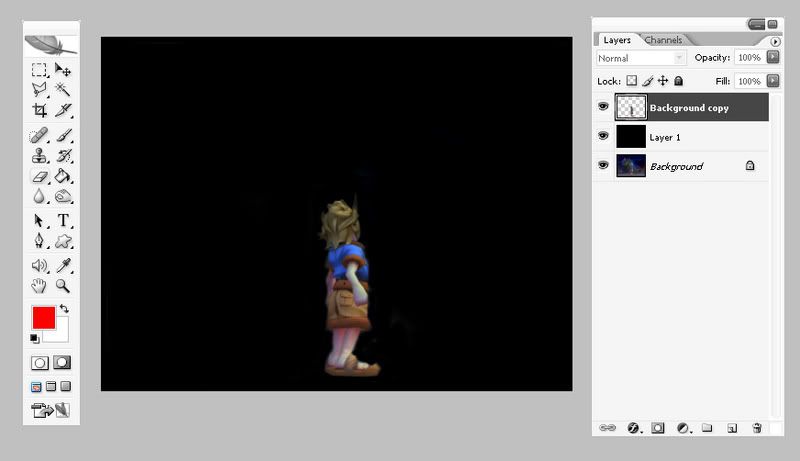Viewport: 800px width, 461px height.
Task: Switch to the Layers tab
Action: (x=617, y=40)
